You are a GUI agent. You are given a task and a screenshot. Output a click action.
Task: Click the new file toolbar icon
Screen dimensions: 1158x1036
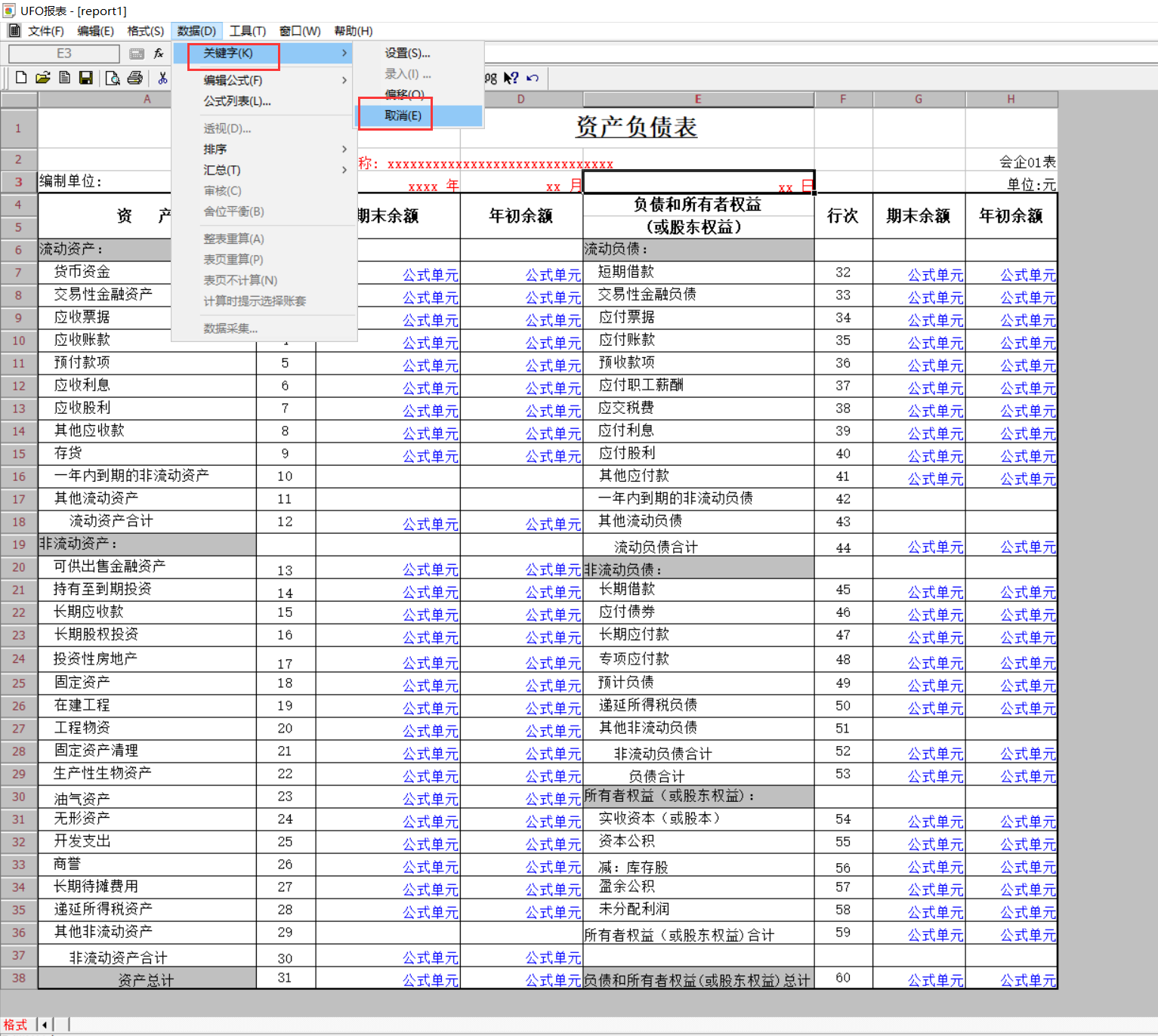(x=21, y=77)
